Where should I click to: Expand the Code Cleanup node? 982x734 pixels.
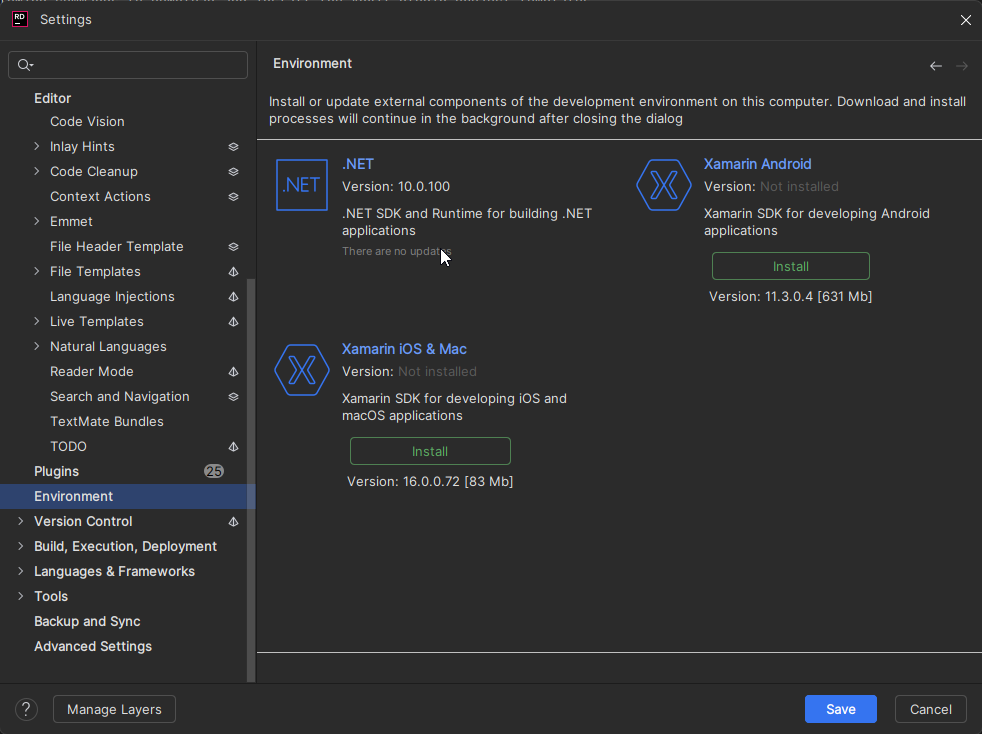pos(37,172)
